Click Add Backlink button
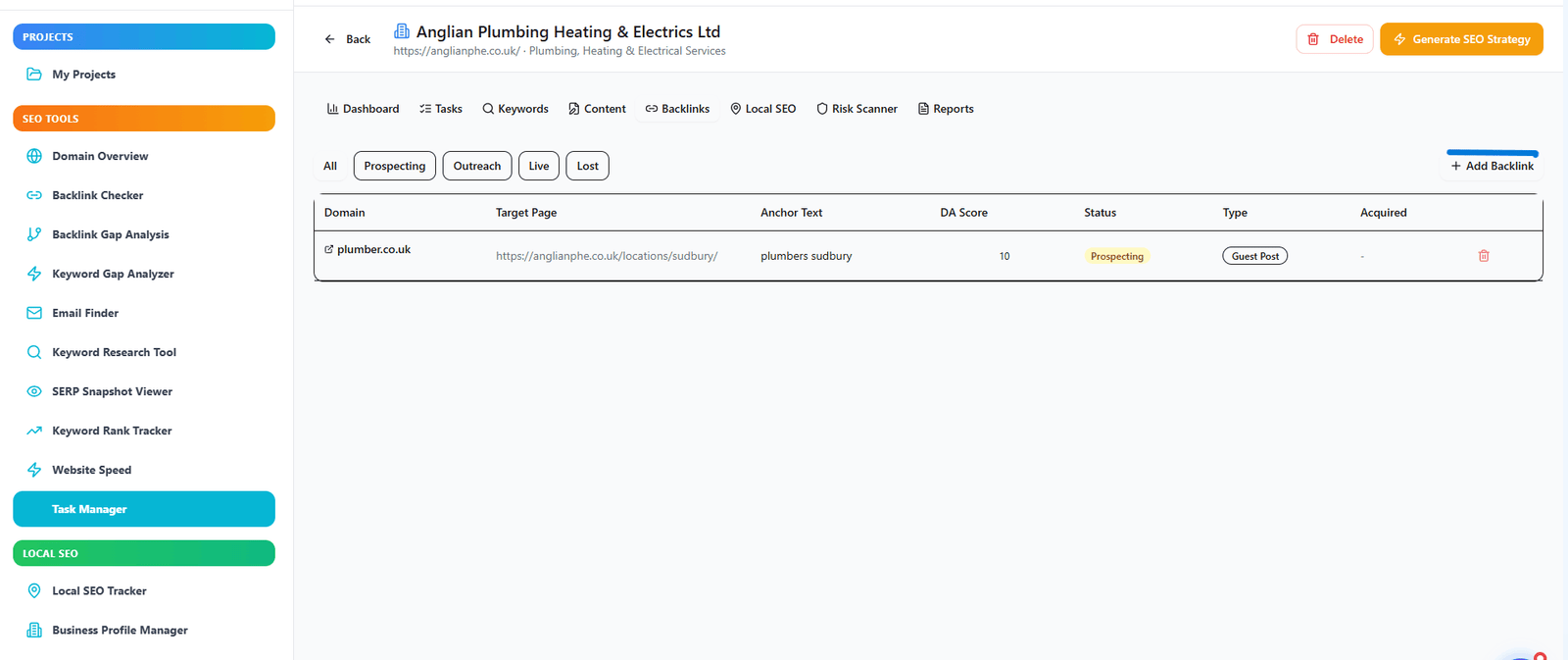Viewport: 1568px width, 660px height. tap(1492, 166)
